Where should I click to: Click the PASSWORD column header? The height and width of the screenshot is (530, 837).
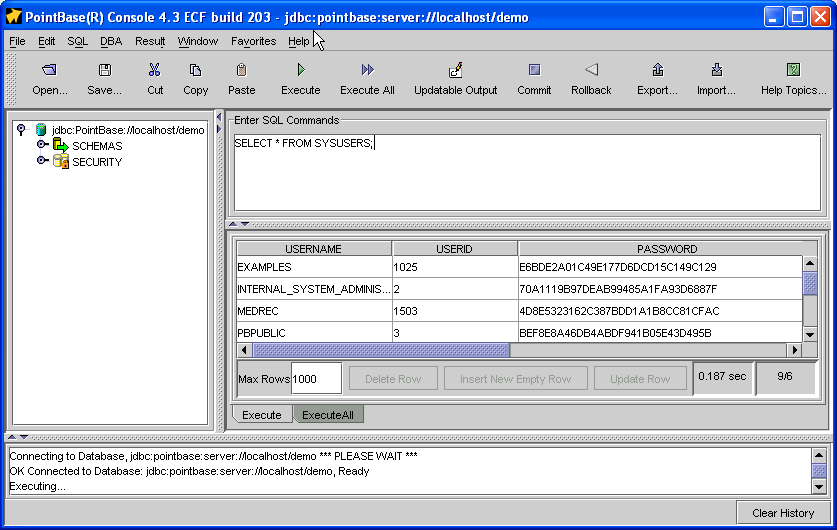(x=667, y=249)
